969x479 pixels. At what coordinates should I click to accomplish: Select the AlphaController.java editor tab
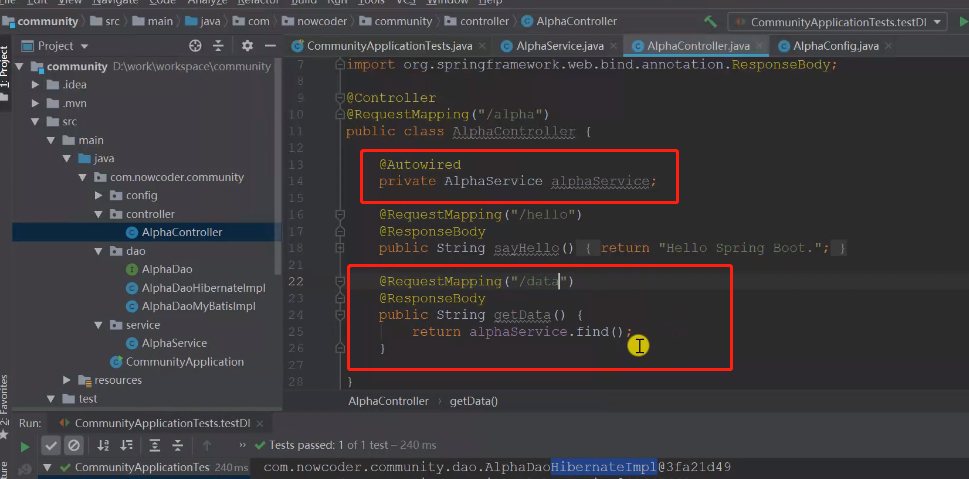(698, 46)
